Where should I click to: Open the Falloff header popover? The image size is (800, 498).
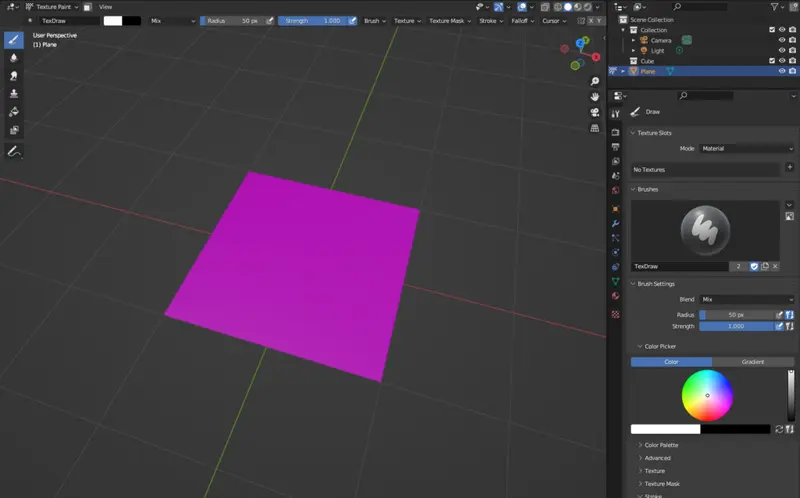(x=522, y=21)
